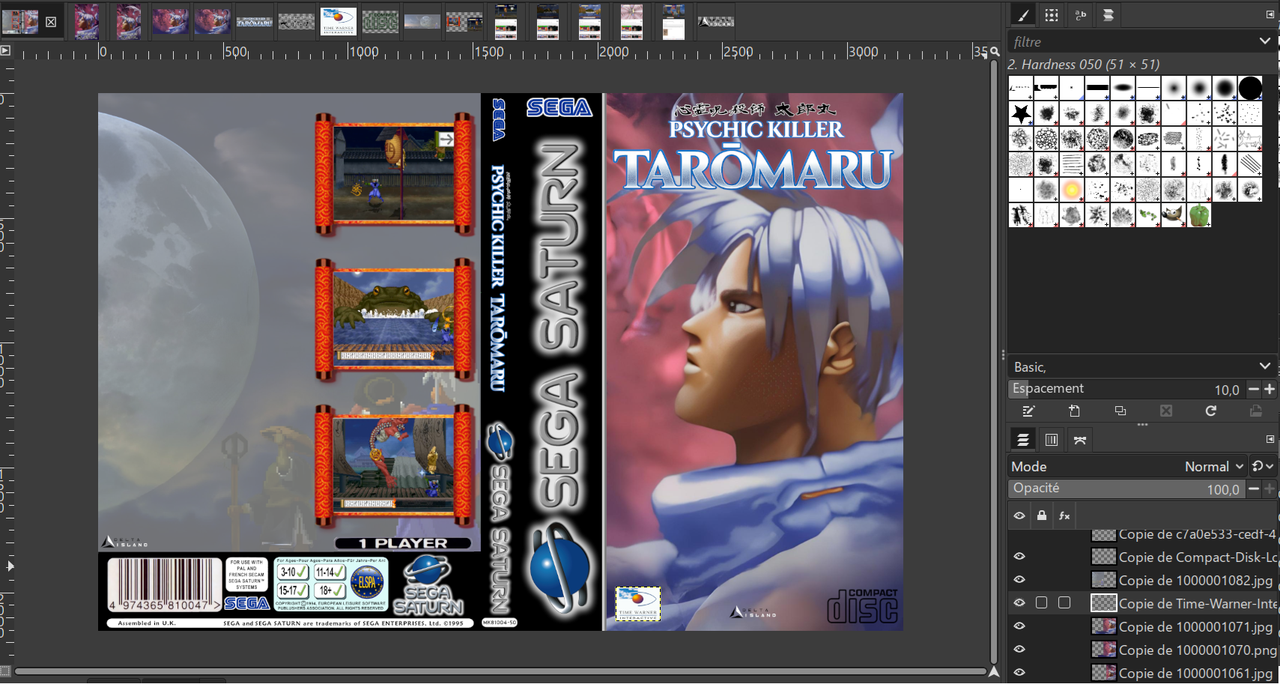
Task: Select the black star brush
Action: click(1021, 113)
